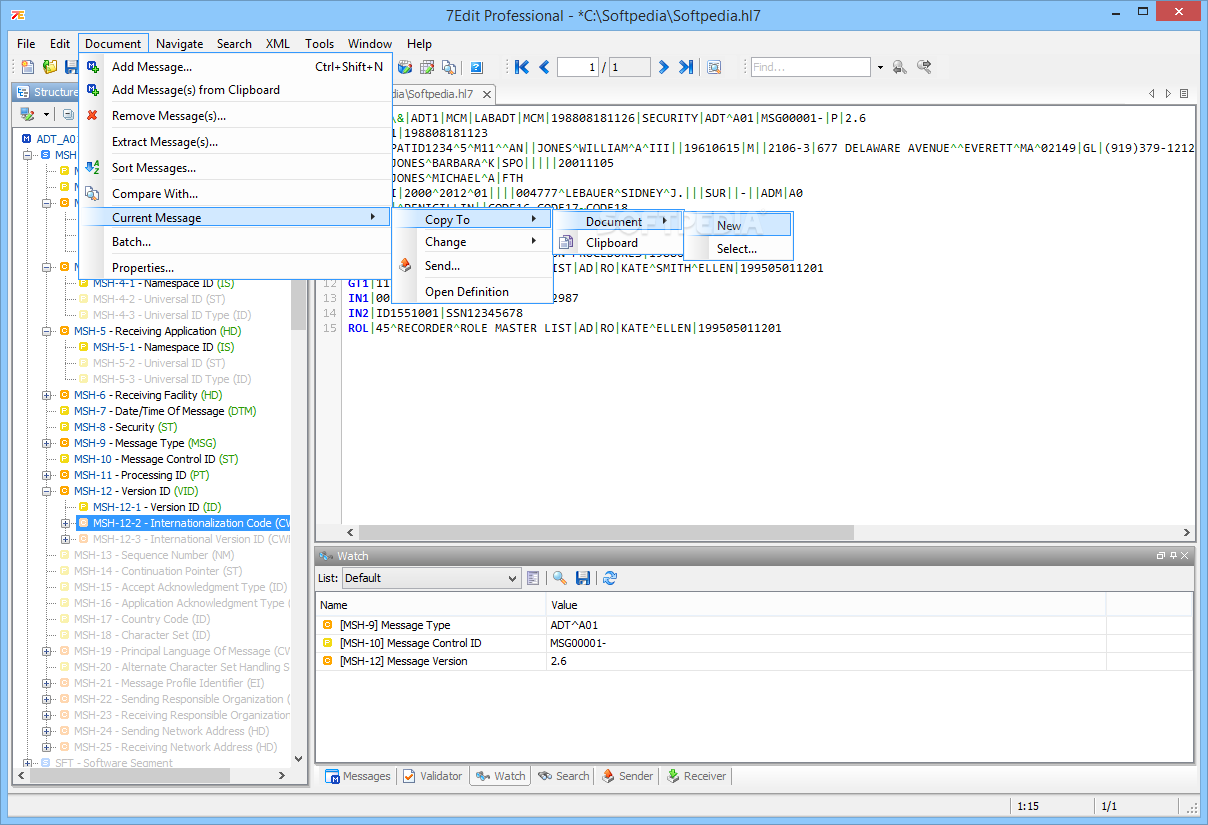This screenshot has width=1208, height=825.
Task: Click the scroll tabs left arrow
Action: pos(1152,93)
